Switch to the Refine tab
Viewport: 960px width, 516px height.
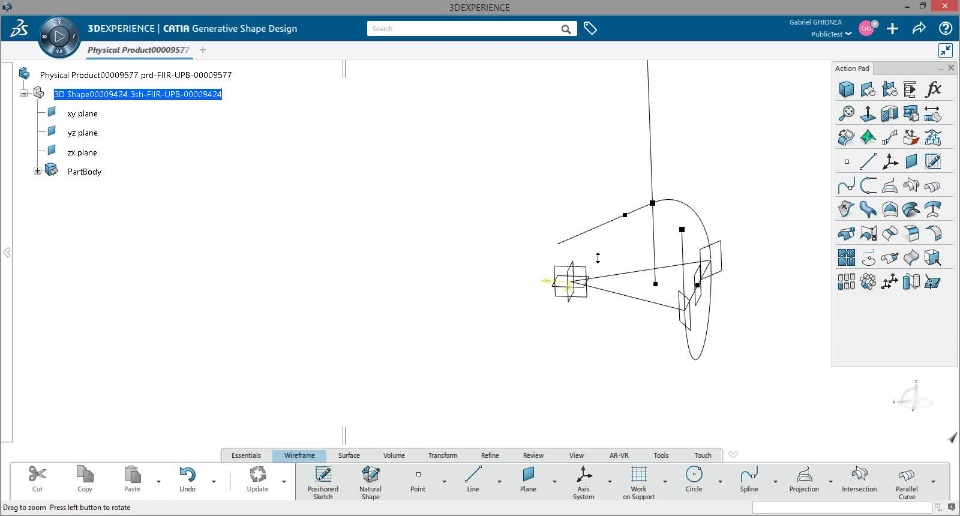click(x=490, y=455)
